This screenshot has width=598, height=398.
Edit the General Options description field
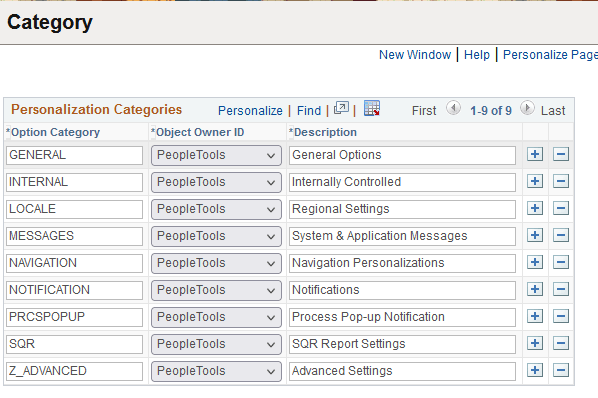(x=402, y=155)
